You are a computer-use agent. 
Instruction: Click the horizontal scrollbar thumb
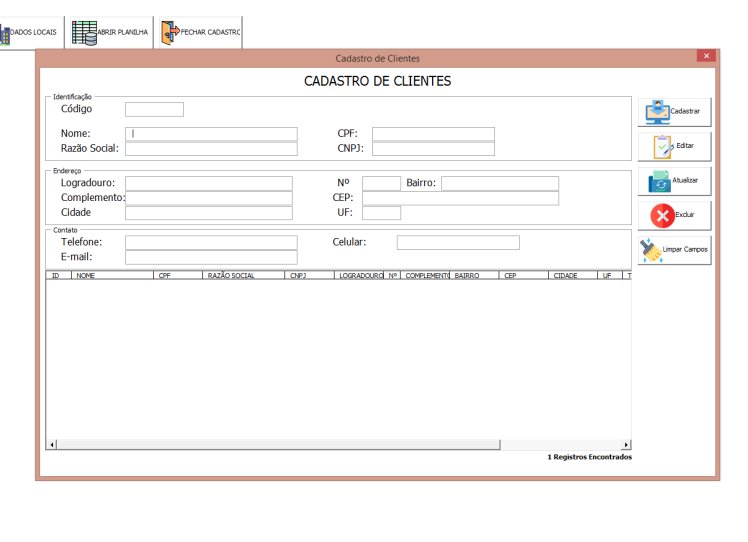coord(279,445)
